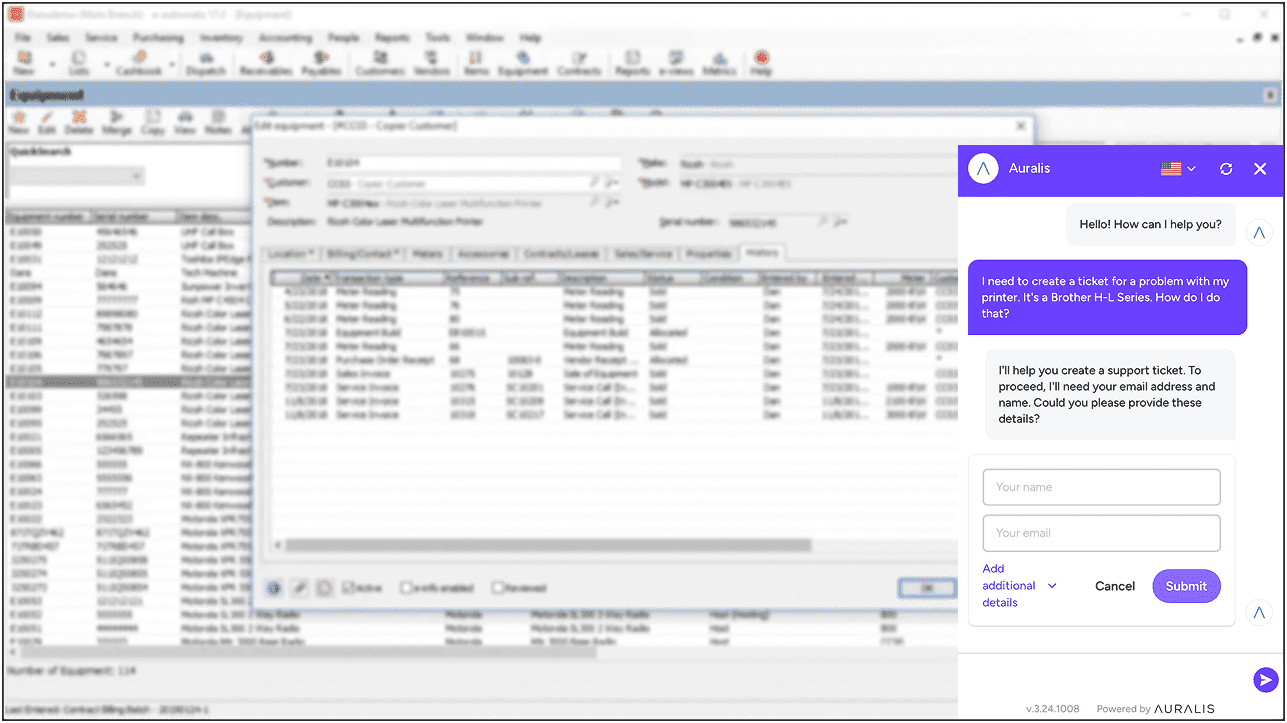1287x723 pixels.
Task: Click the Auralis logo in chat header
Action: (984, 169)
